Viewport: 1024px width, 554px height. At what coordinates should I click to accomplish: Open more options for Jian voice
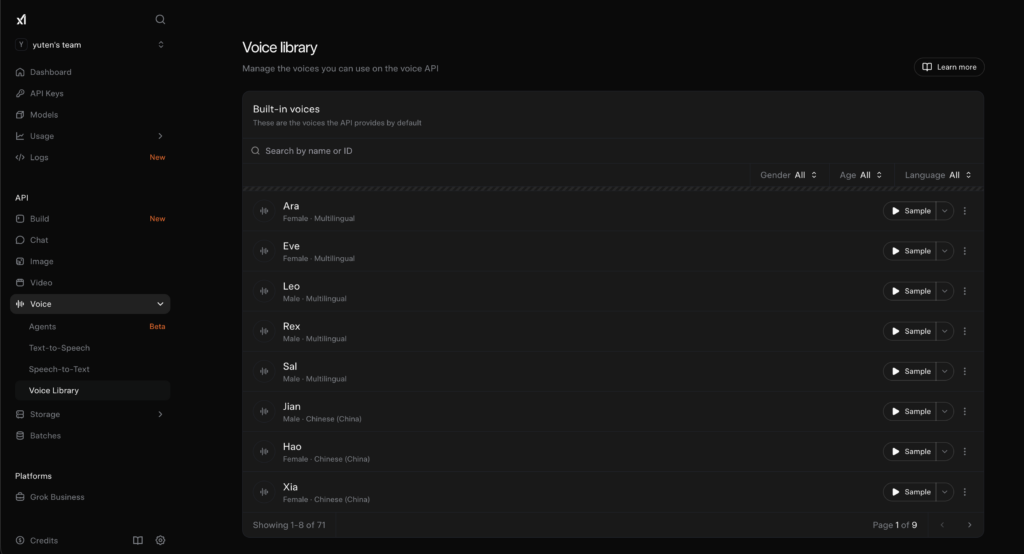[965, 412]
